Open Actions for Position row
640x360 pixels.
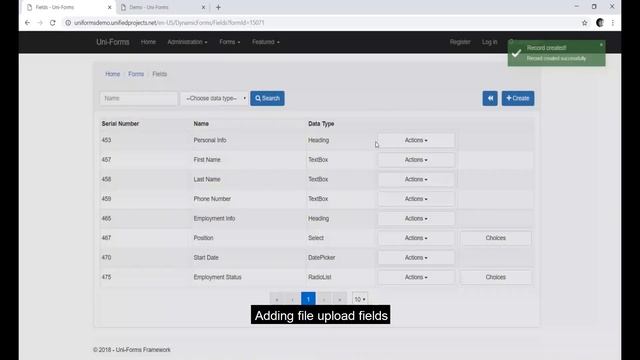[x=416, y=238]
